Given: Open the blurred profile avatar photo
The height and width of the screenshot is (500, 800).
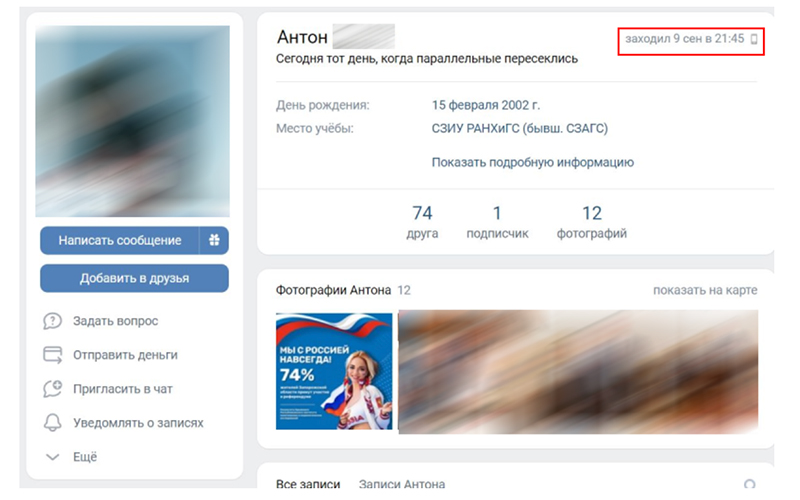Looking at the screenshot, I should [x=132, y=121].
